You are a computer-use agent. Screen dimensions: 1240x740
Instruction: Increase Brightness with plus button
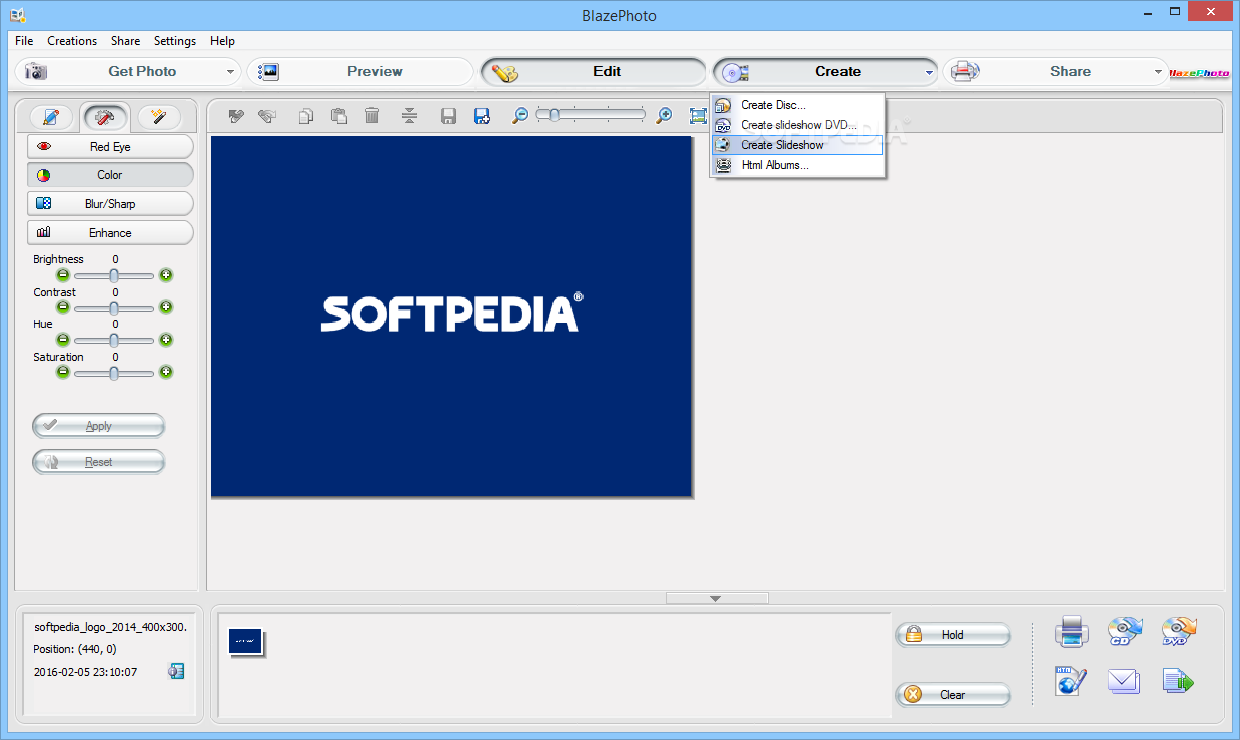pyautogui.click(x=166, y=275)
